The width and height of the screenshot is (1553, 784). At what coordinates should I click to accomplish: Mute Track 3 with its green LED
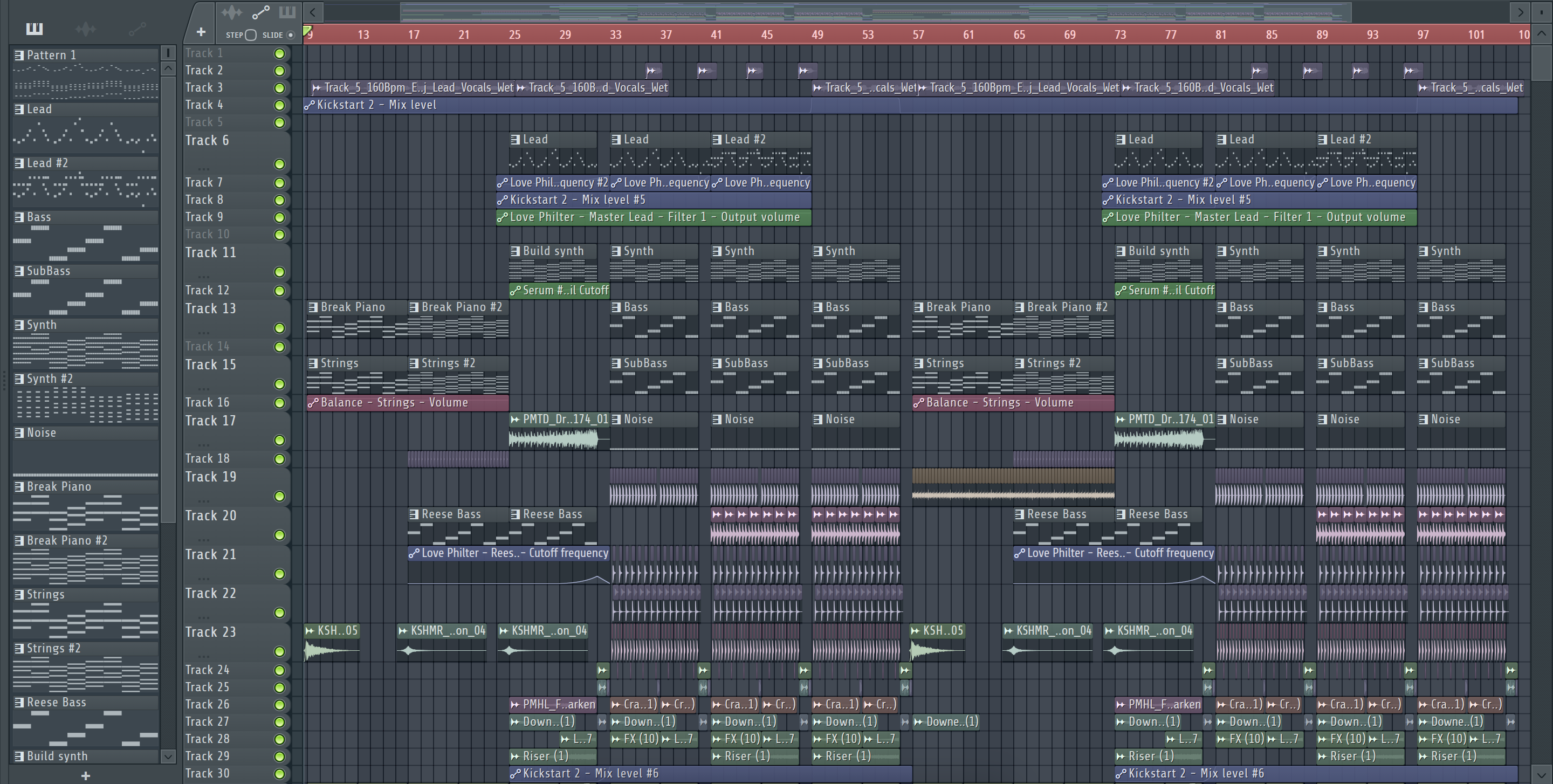pyautogui.click(x=280, y=88)
